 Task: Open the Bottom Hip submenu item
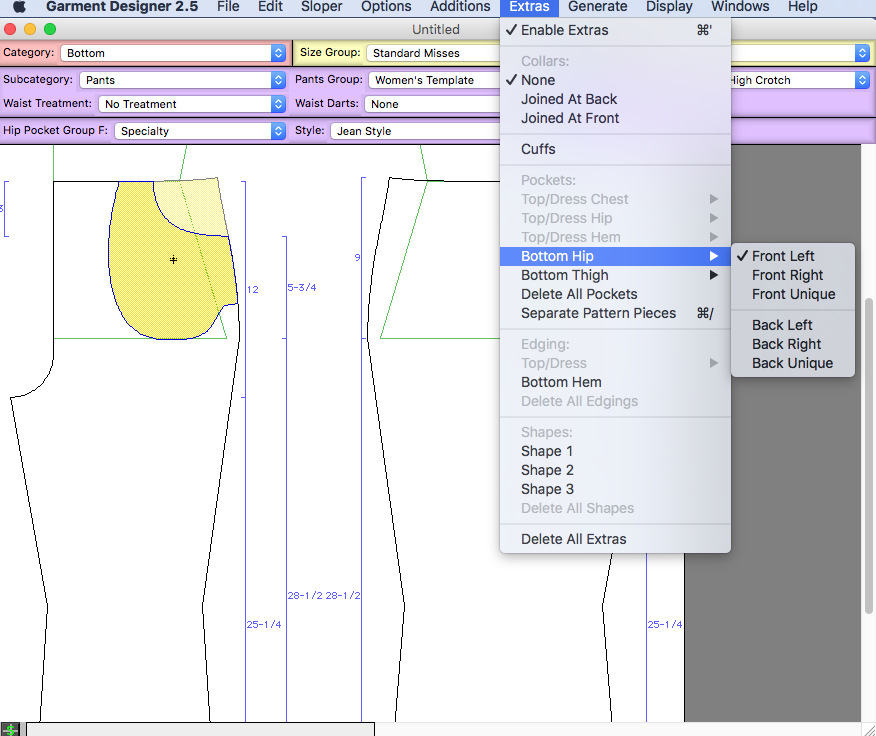coord(615,256)
